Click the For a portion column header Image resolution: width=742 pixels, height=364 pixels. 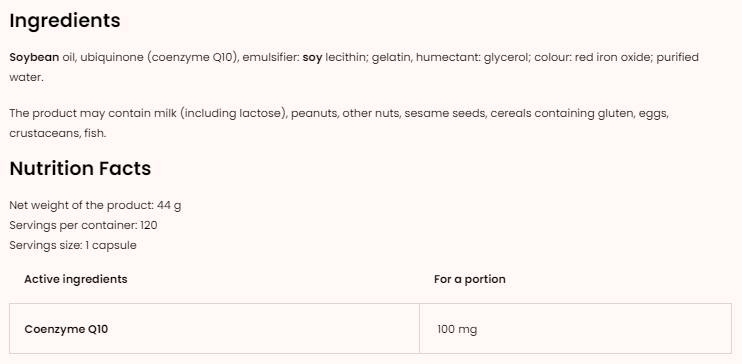point(469,279)
